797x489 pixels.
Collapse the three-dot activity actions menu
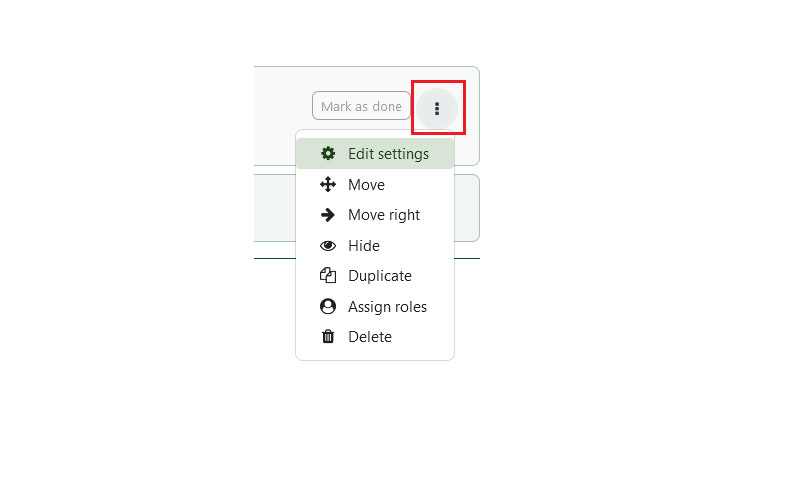(x=437, y=108)
